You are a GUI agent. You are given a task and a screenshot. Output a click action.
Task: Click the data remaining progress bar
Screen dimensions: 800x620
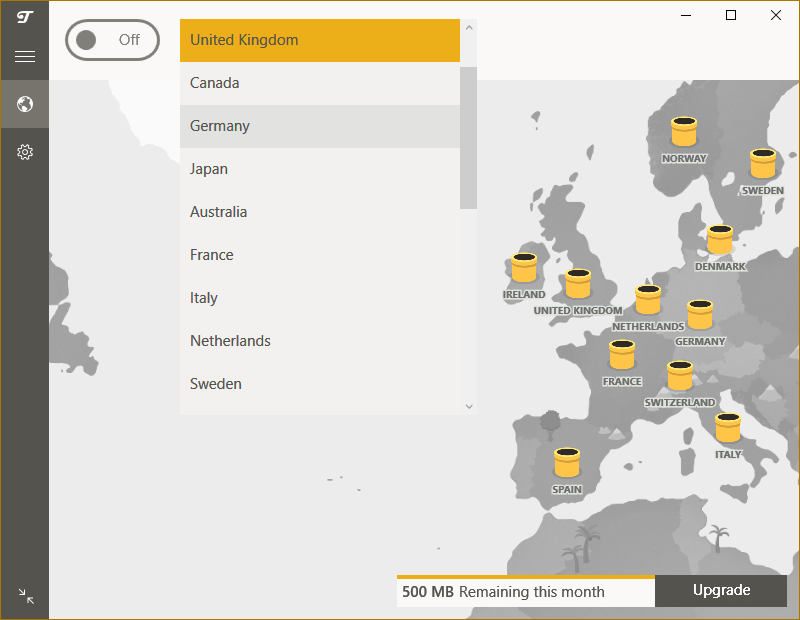point(525,577)
